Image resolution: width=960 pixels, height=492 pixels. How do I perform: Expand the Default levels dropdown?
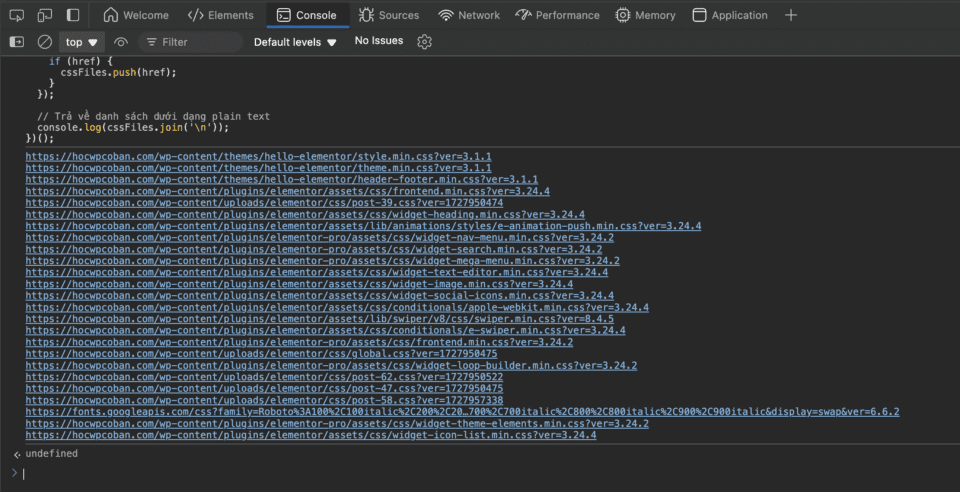(x=295, y=42)
